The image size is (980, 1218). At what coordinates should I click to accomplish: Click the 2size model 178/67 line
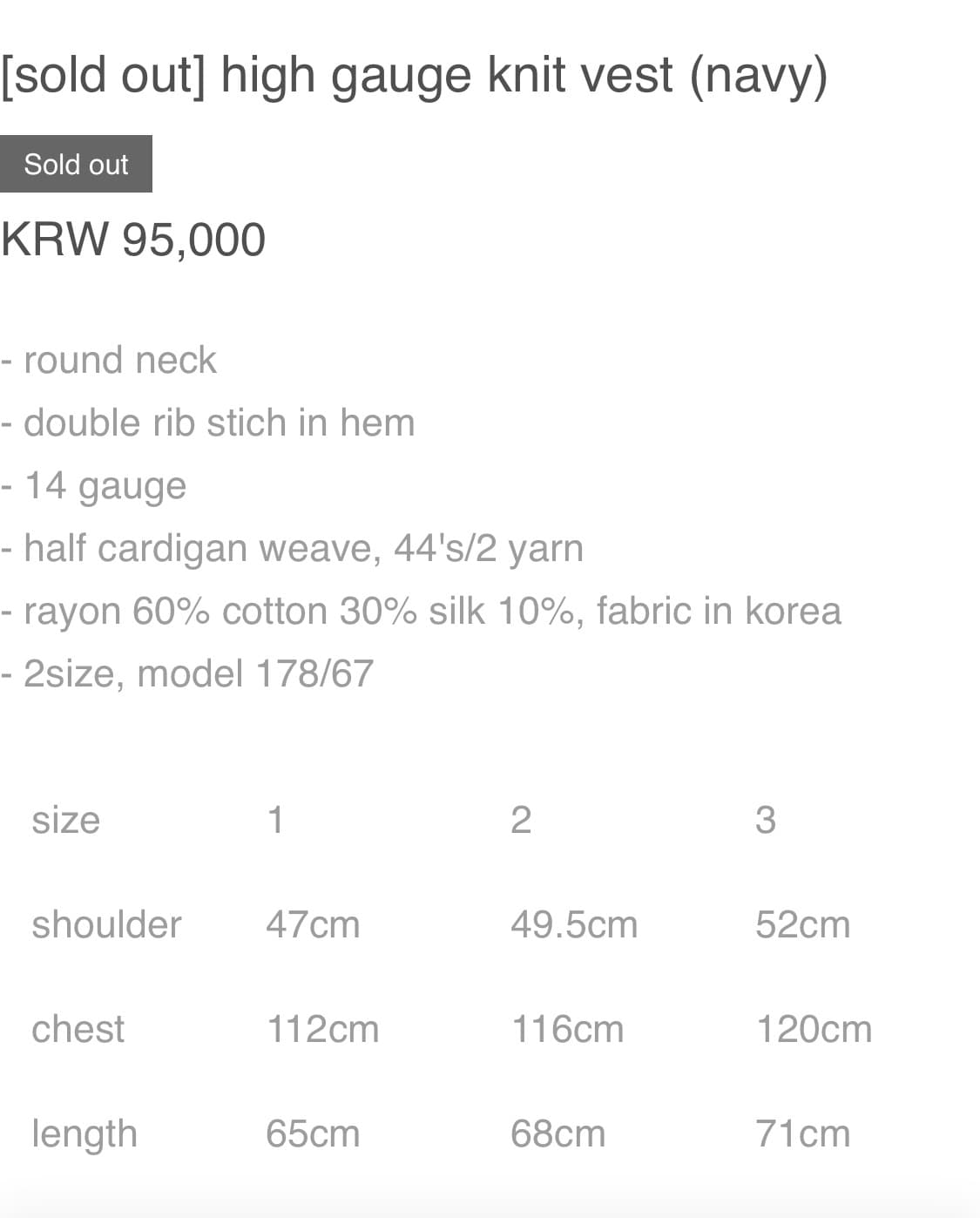[186, 673]
